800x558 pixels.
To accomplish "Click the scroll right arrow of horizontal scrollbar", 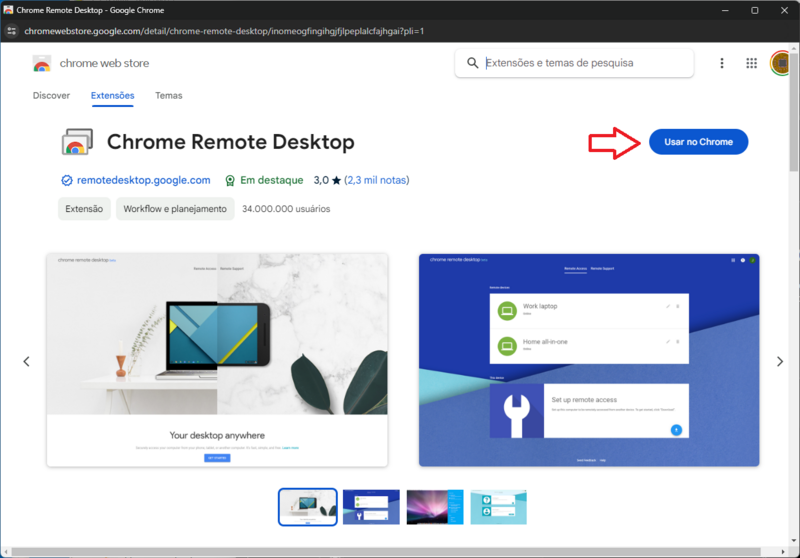I will pos(783,552).
